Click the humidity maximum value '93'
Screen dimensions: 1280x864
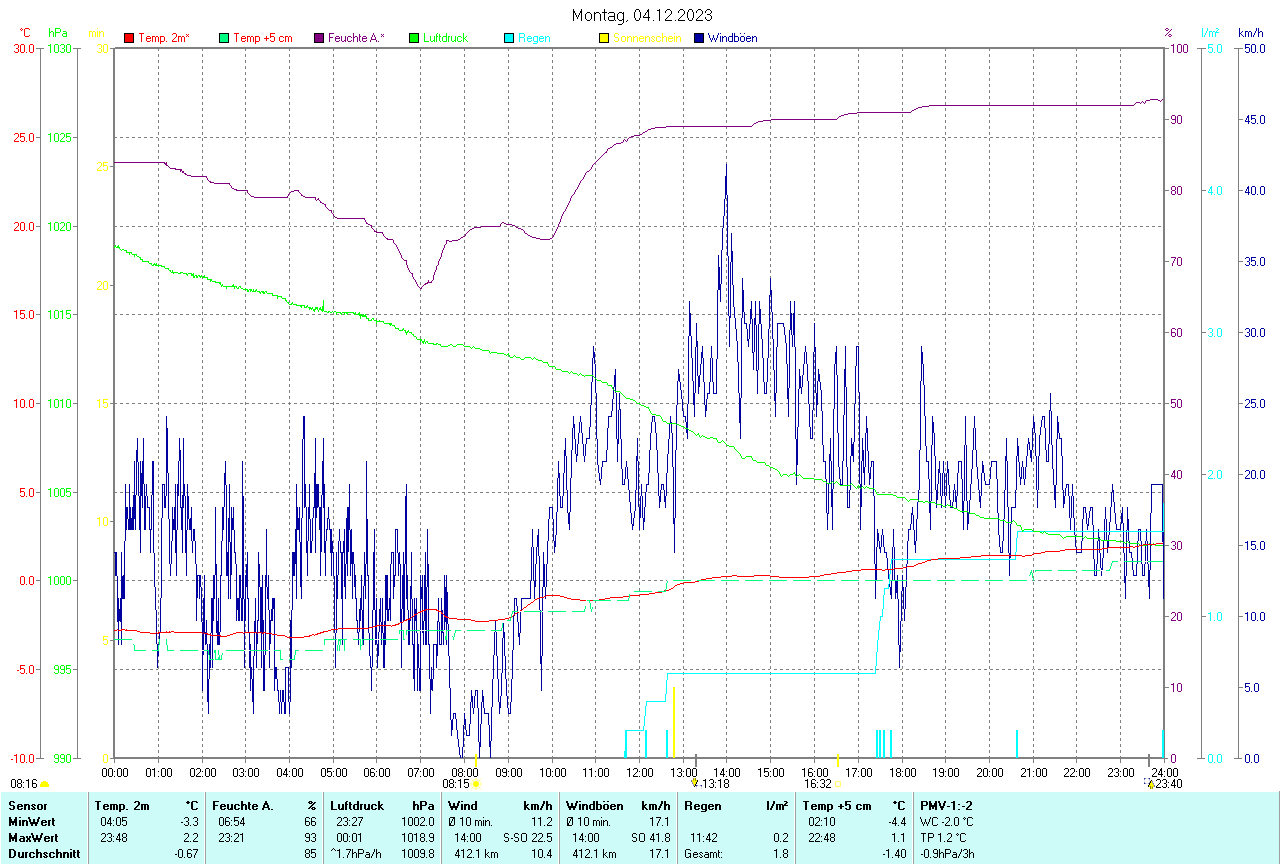(311, 837)
